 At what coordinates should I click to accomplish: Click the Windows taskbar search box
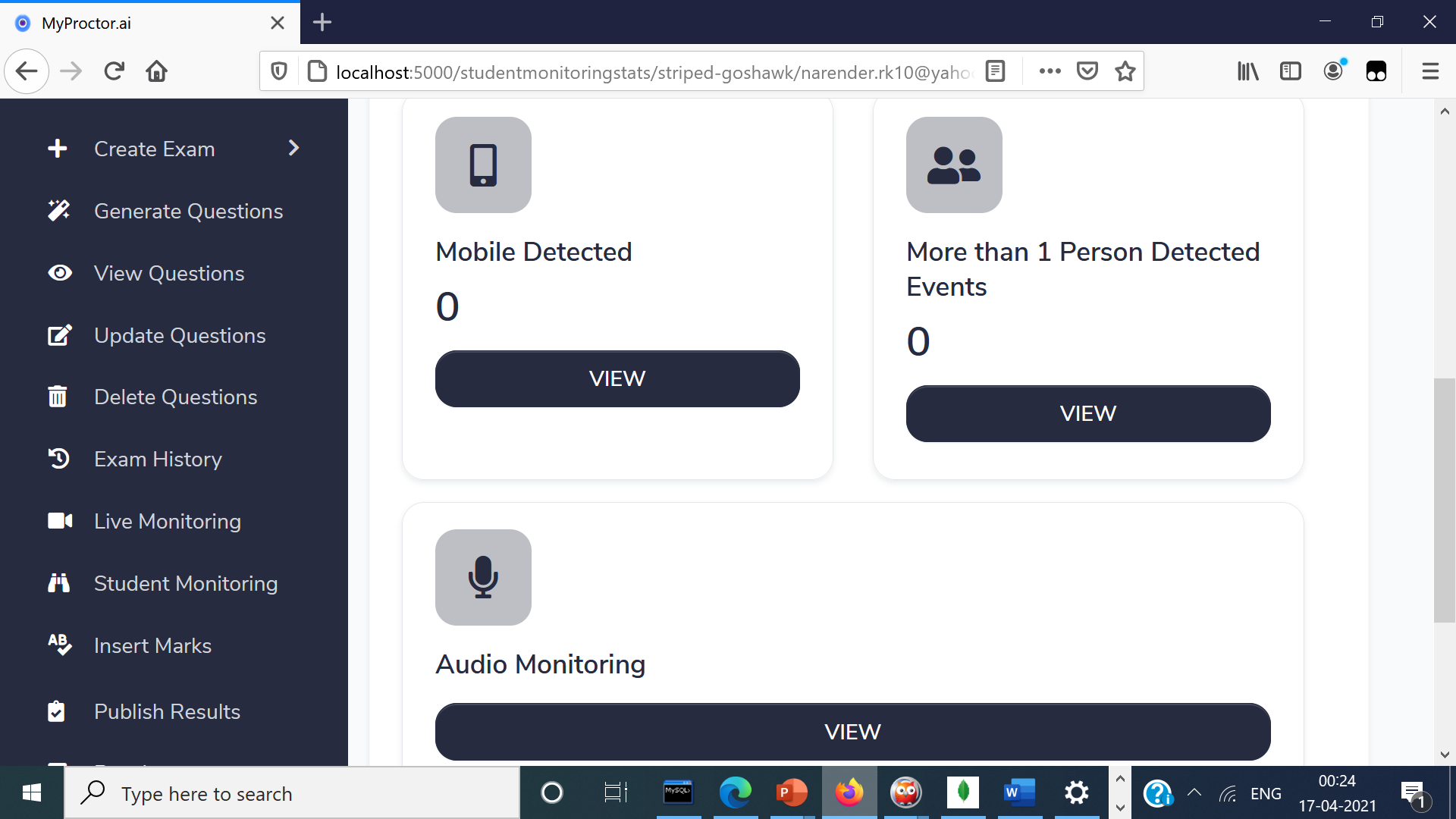tap(292, 793)
